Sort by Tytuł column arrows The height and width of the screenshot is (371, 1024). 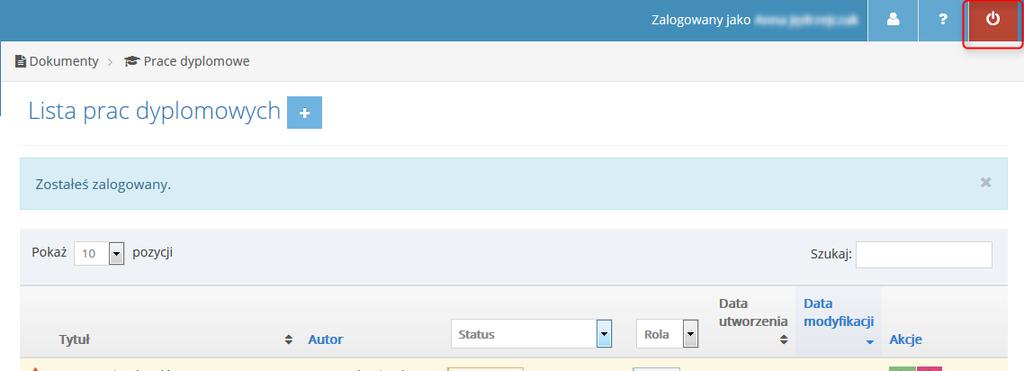point(289,340)
